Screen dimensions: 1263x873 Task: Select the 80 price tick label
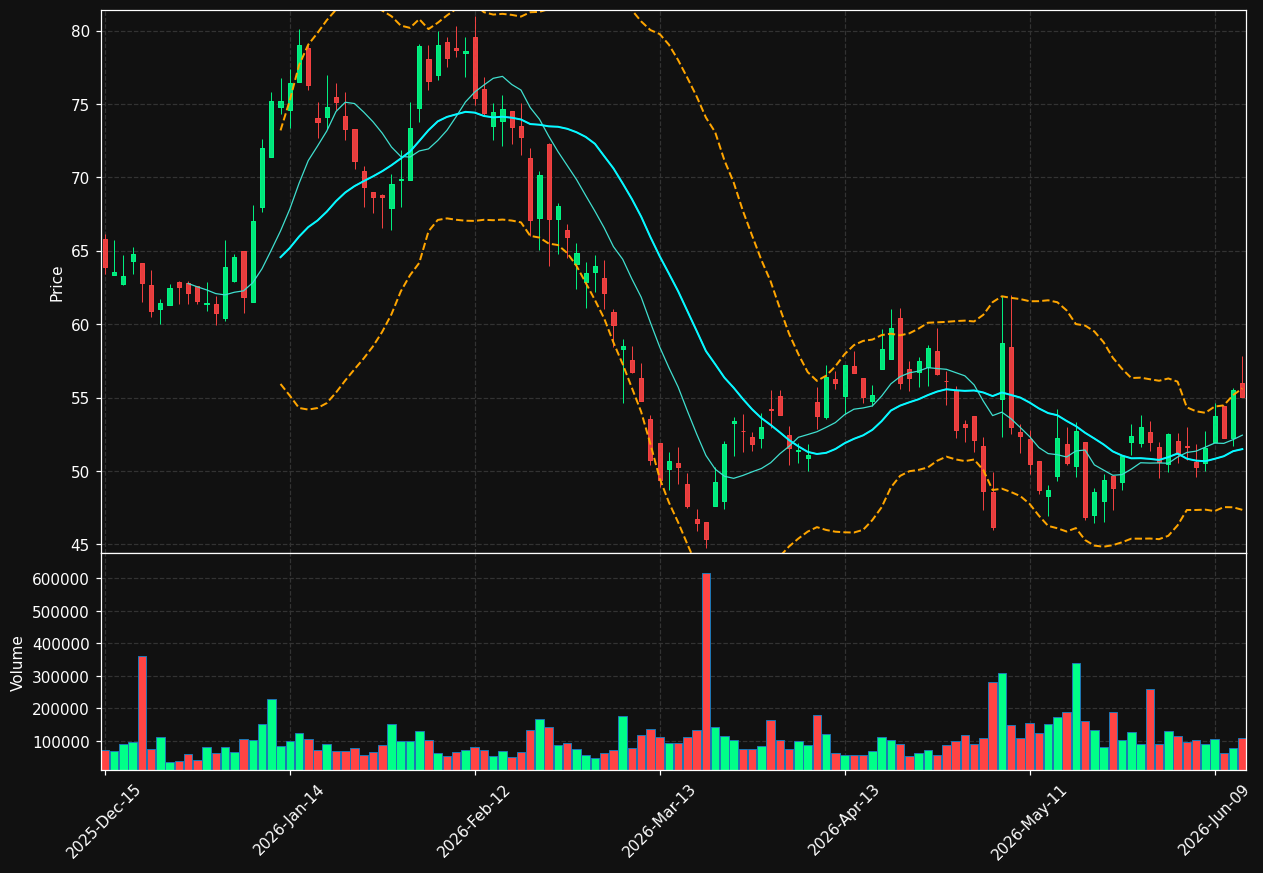click(x=80, y=32)
